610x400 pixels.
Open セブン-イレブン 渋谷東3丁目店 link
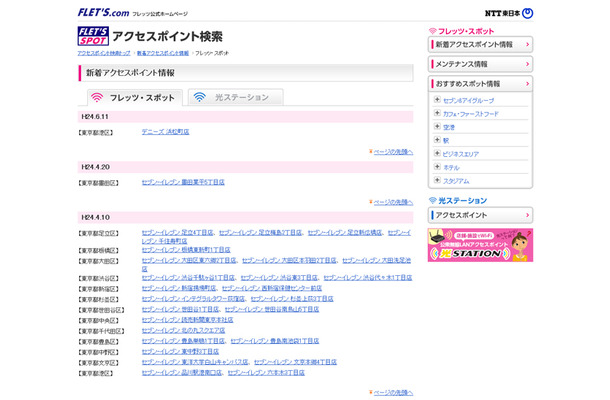(279, 277)
